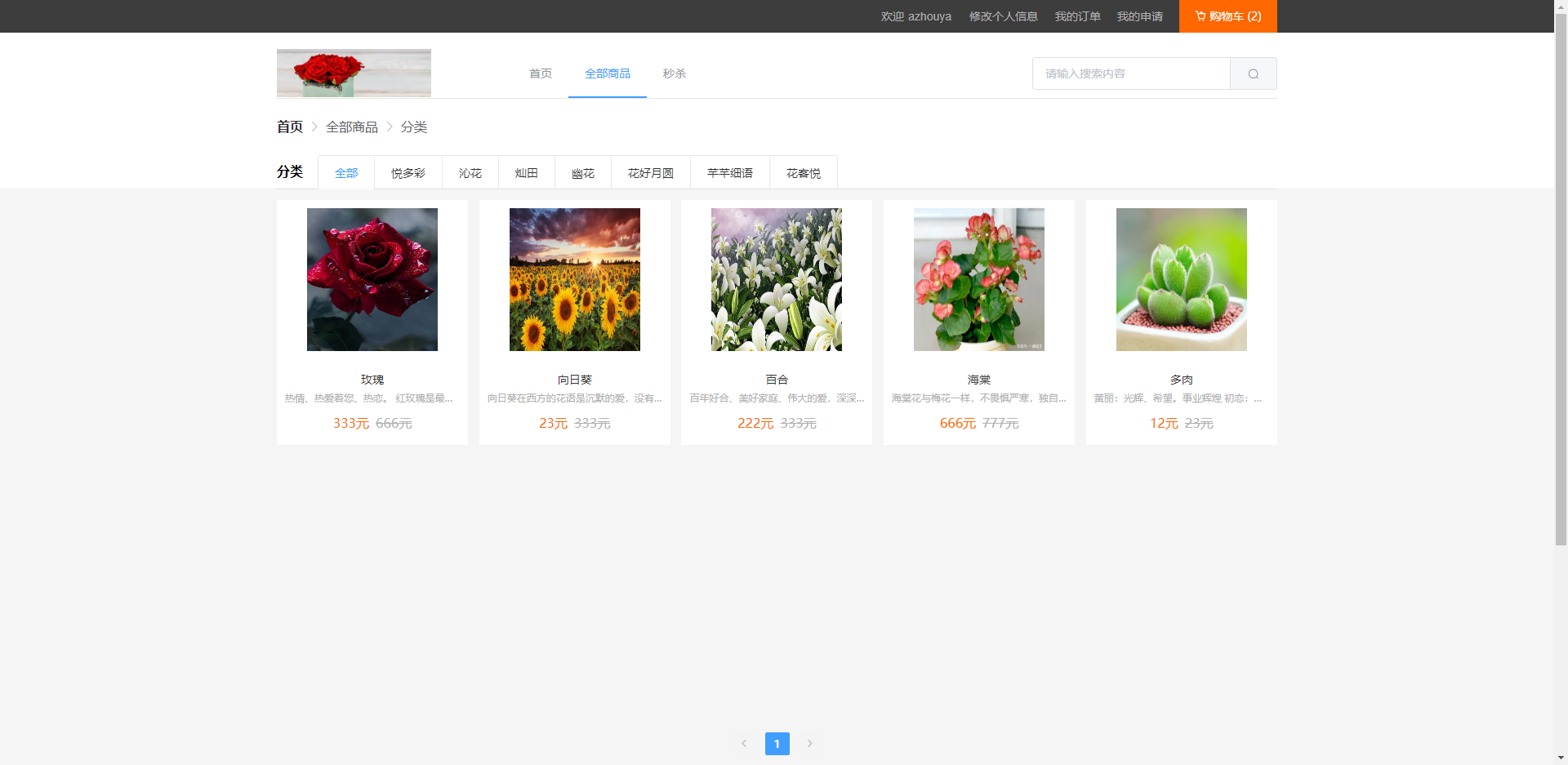Screen dimensions: 1568x765
Task: Click 首页 in the main navigation
Action: pos(540,73)
